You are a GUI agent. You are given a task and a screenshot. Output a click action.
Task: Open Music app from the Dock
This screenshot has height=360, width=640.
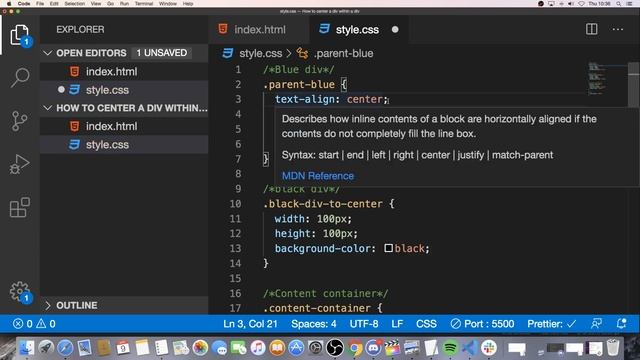point(258,348)
